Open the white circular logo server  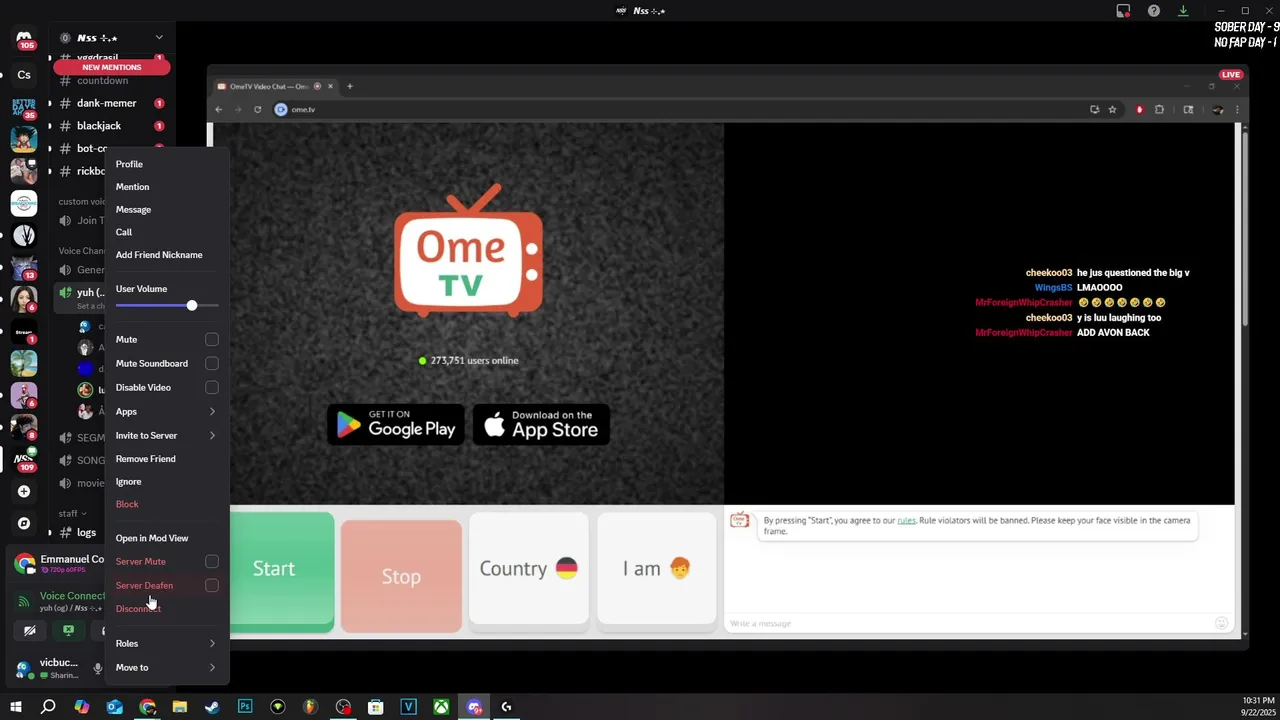tap(24, 203)
